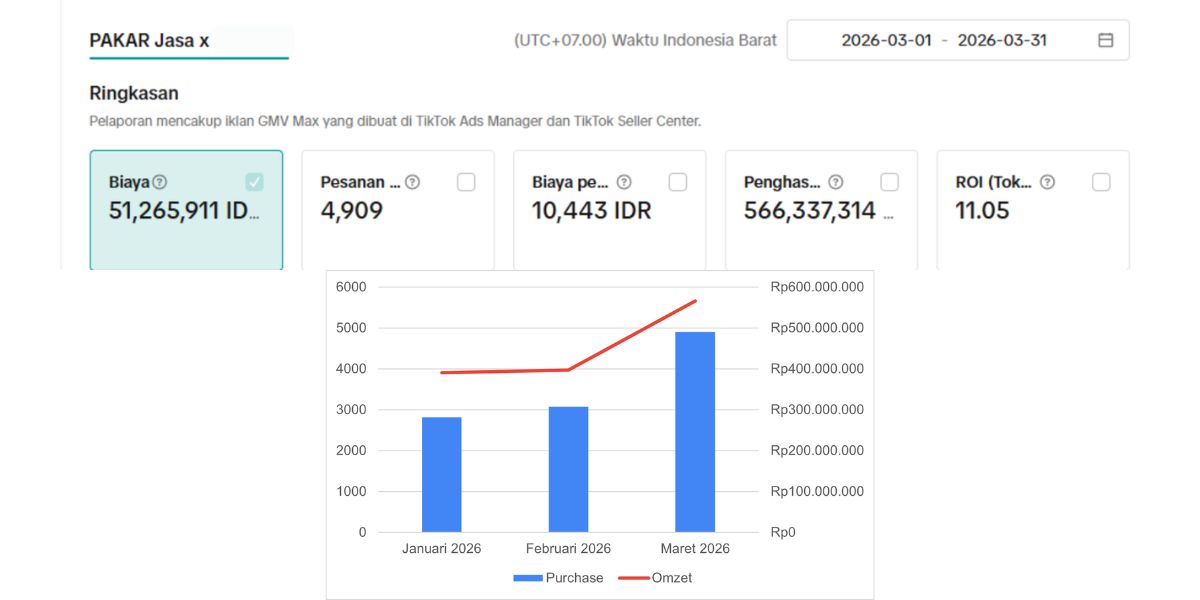1200x600 pixels.
Task: Check the Penghas... metric checkbox
Action: (890, 182)
